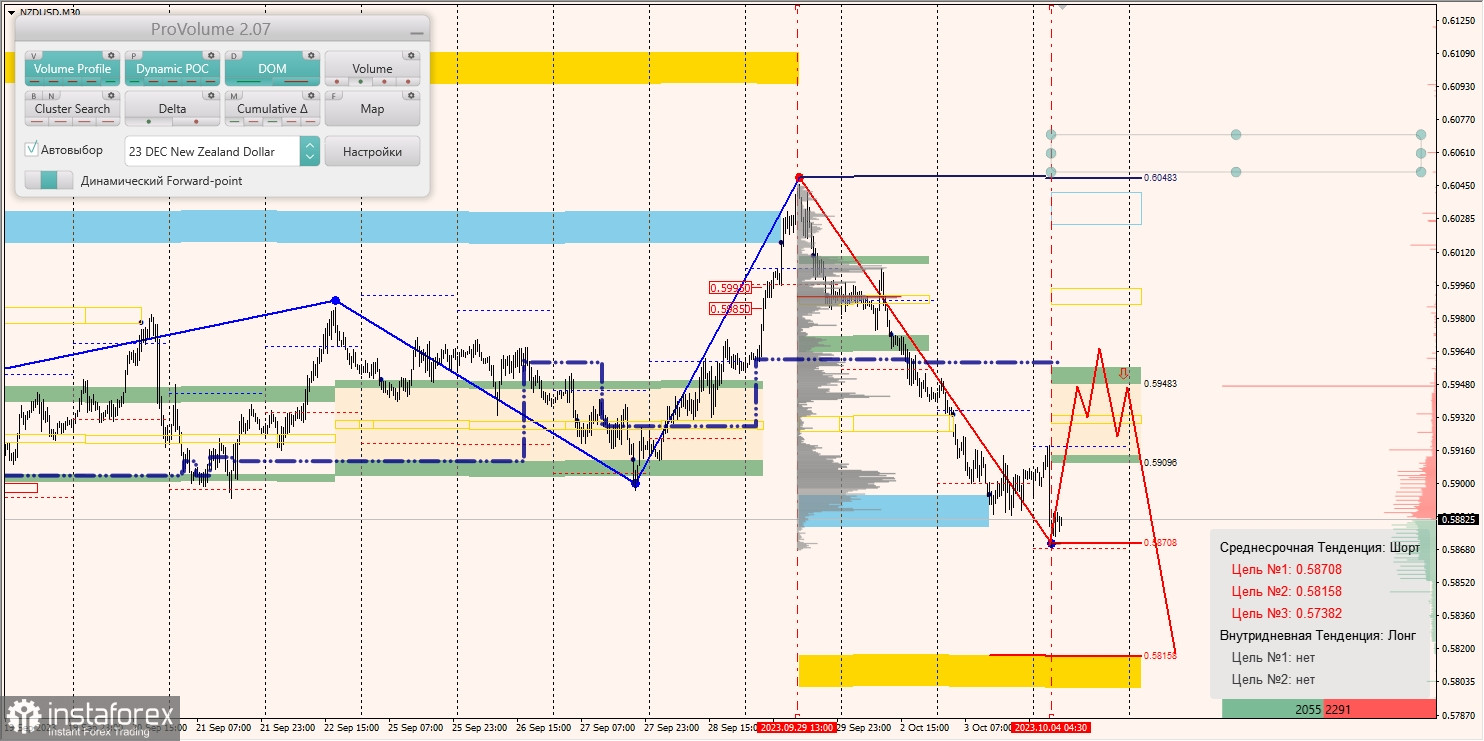Uncheck the Автовыбор checkbox

[32, 149]
